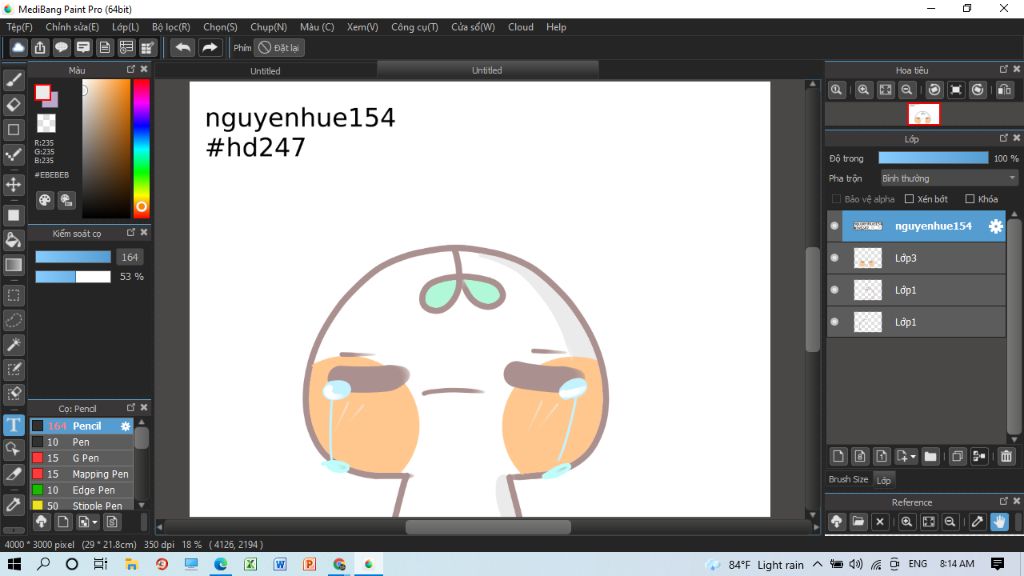Toggle the Đặt lại snap button

pos(279,48)
